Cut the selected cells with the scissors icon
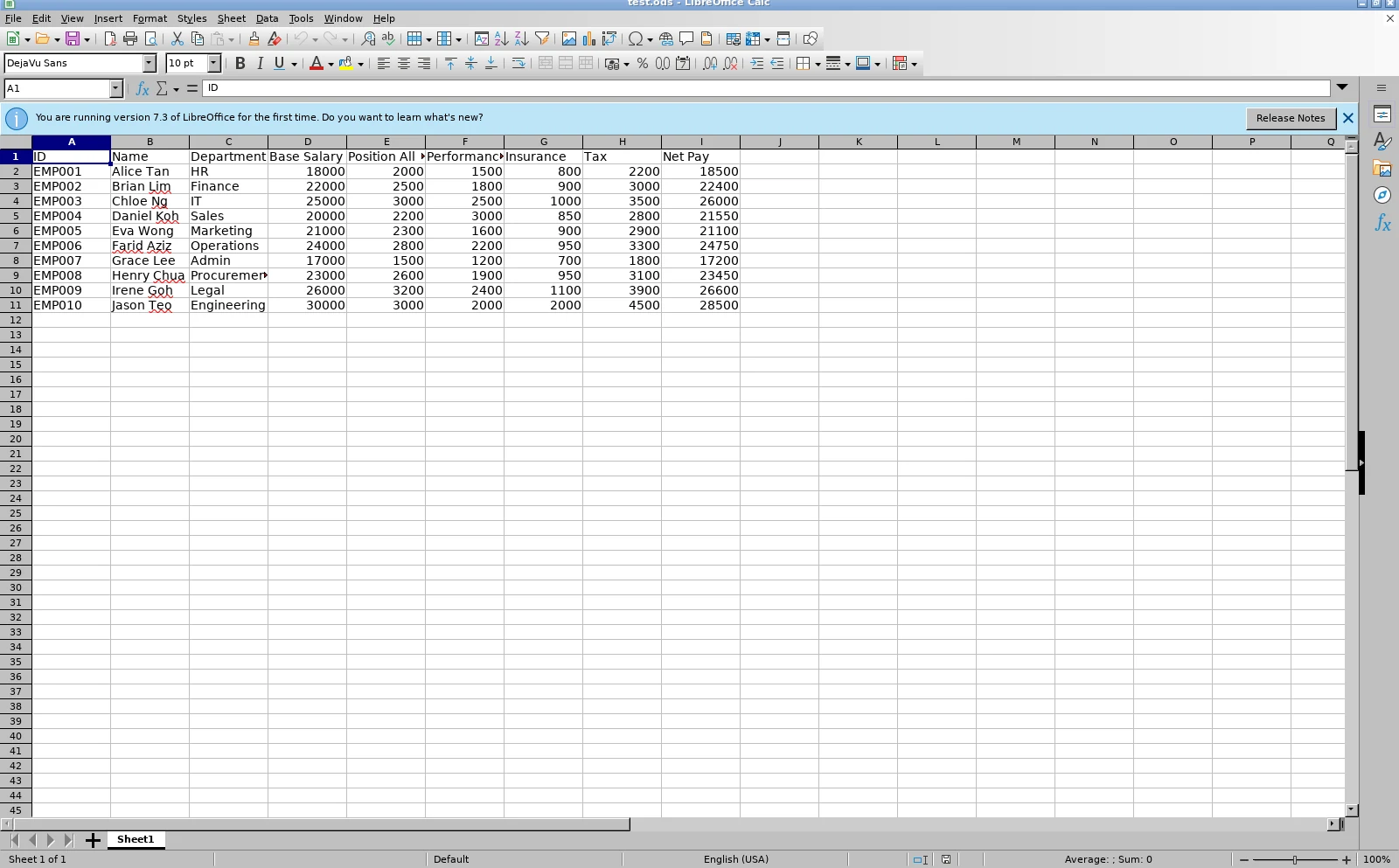Screen dimensions: 1399x868 click(177, 39)
